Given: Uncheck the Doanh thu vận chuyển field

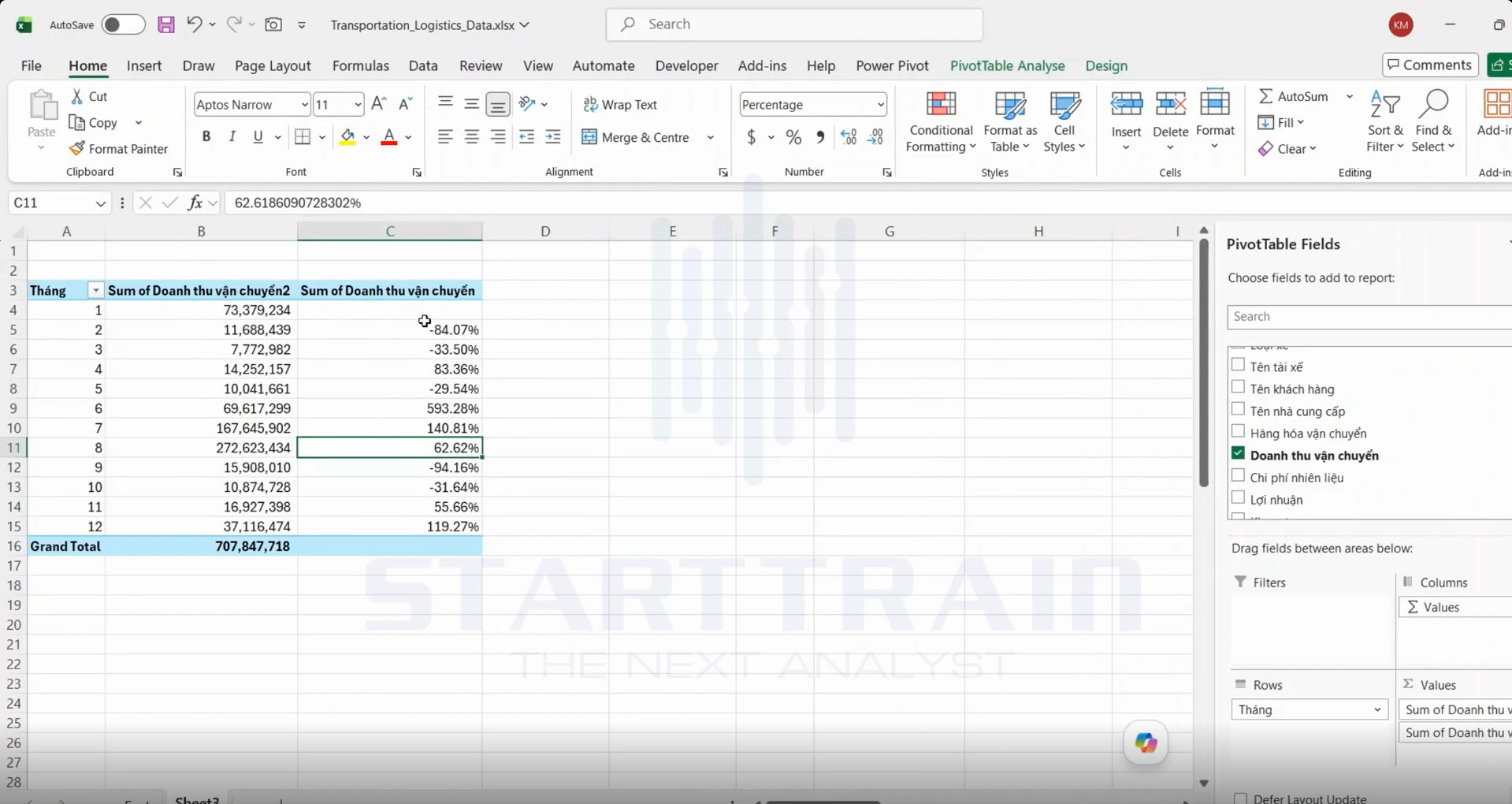Looking at the screenshot, I should click(1238, 453).
